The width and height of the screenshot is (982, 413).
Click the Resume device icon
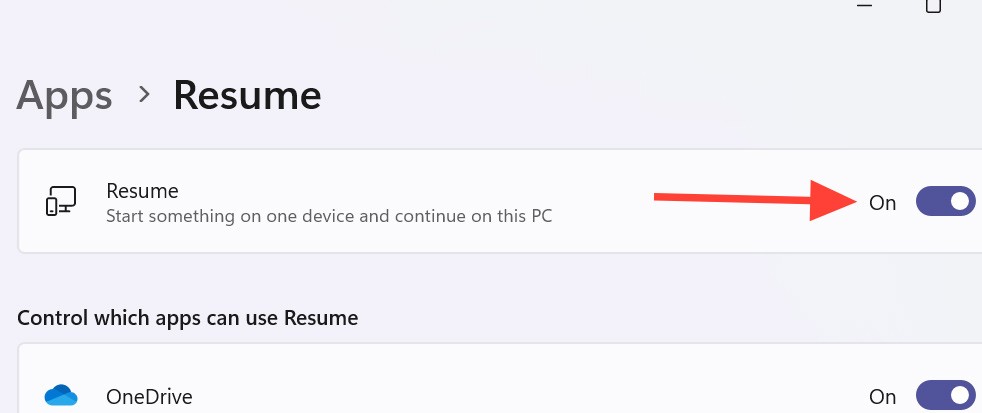pyautogui.click(x=60, y=201)
